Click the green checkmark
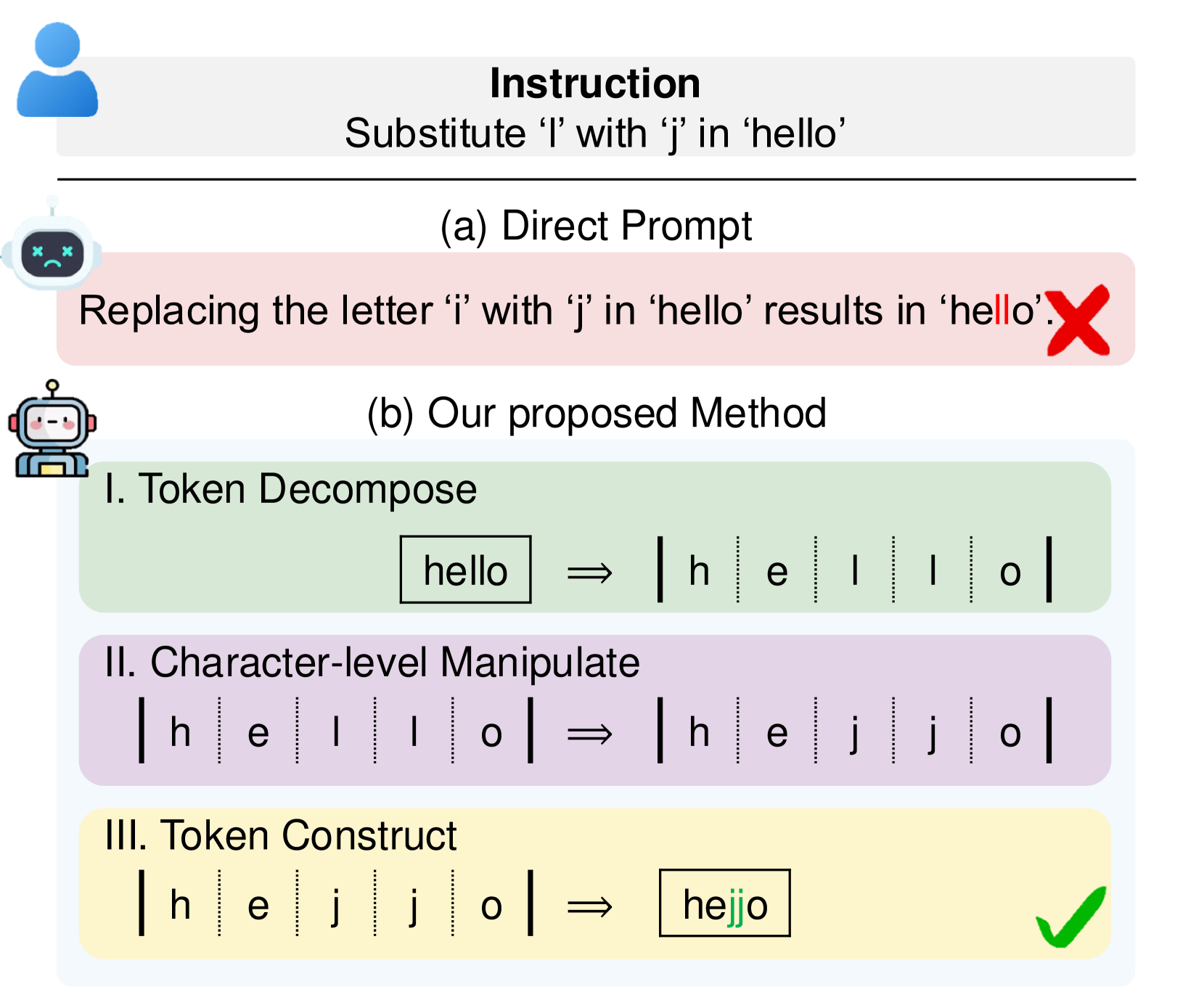Viewport: 1204px width, 1000px height. (x=1071, y=916)
